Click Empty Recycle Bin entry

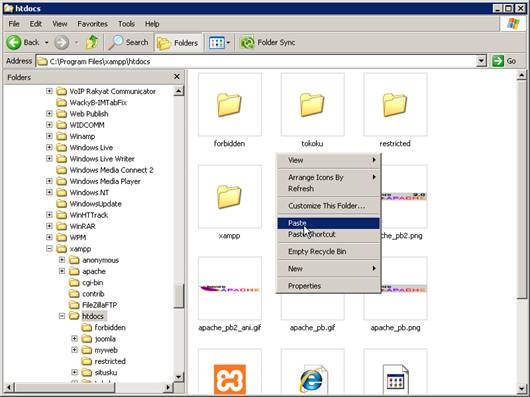click(x=329, y=252)
